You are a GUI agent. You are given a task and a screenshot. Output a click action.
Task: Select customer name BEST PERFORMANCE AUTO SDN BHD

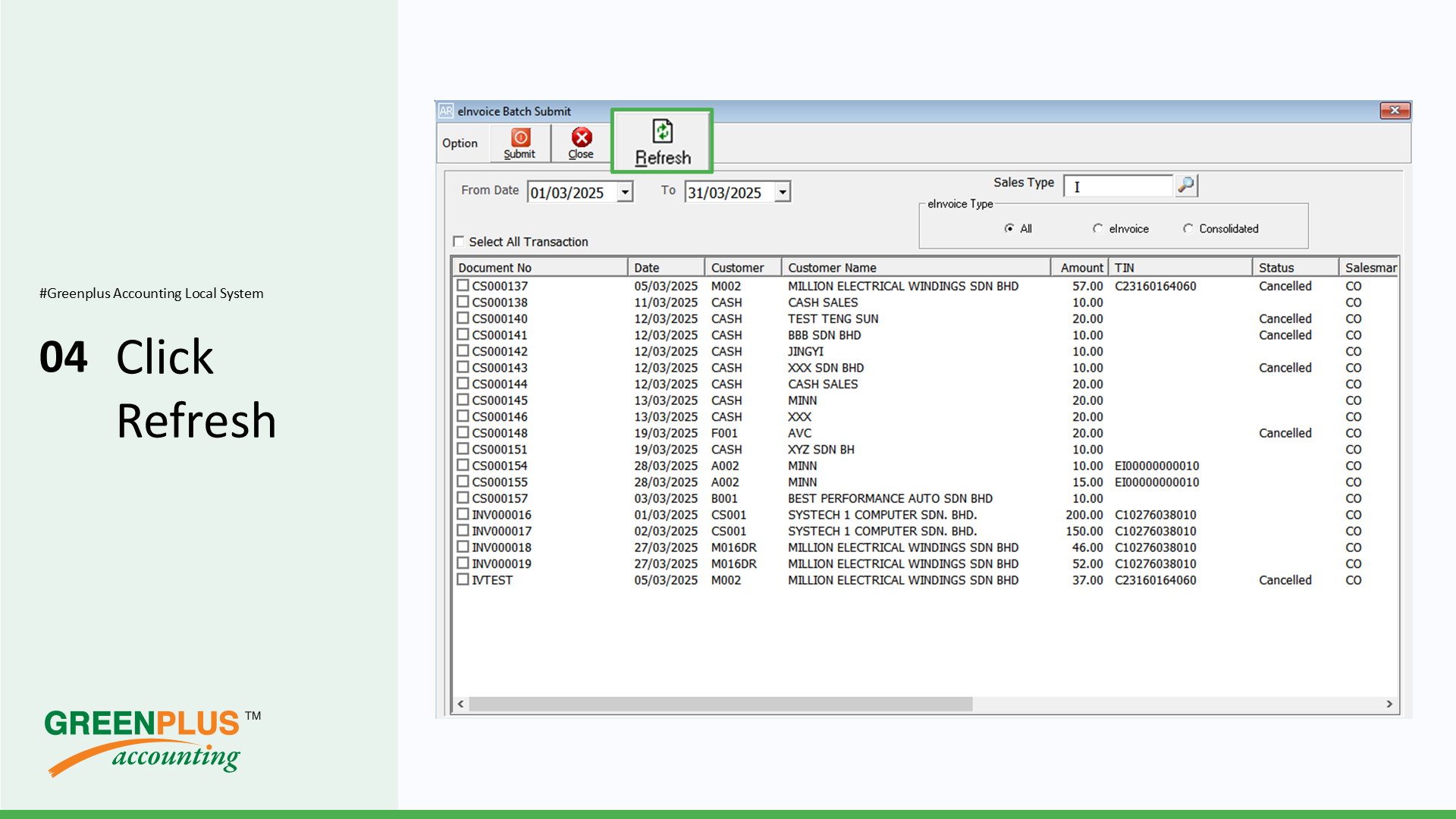point(890,498)
